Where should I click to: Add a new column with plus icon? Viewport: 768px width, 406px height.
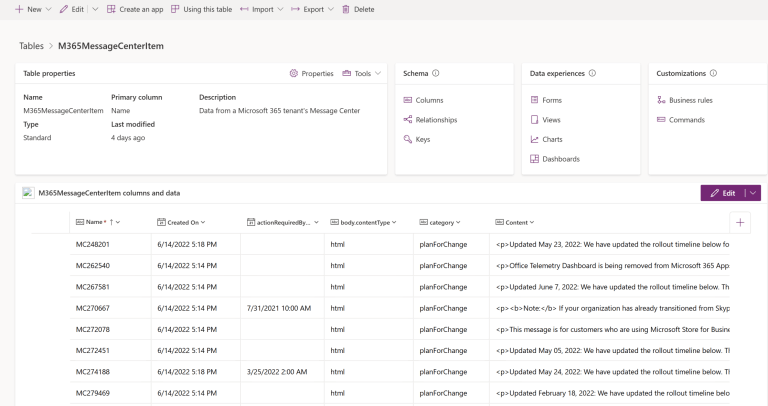pos(740,222)
